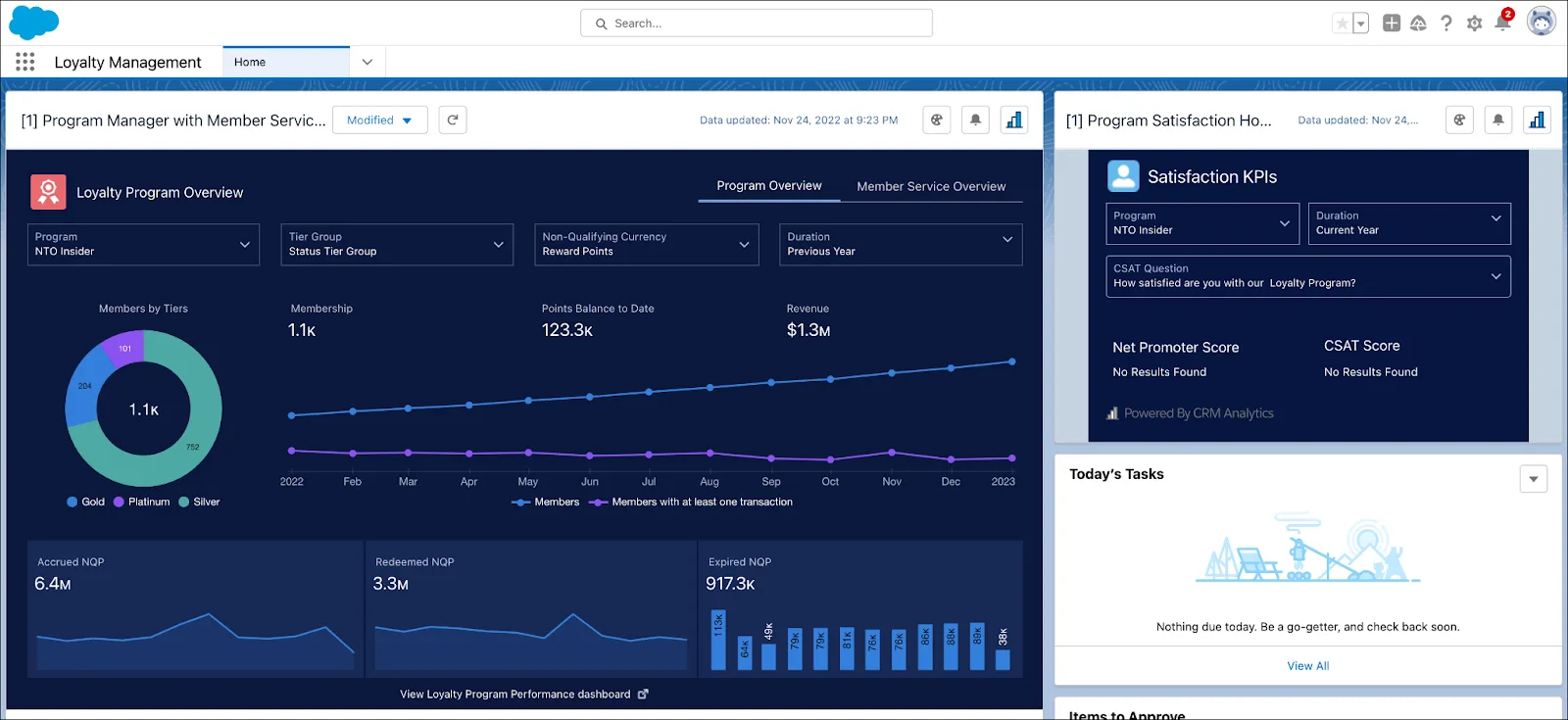This screenshot has height=720, width=1568.
Task: Open Duration Current Year filter dropdown
Action: tap(1409, 223)
